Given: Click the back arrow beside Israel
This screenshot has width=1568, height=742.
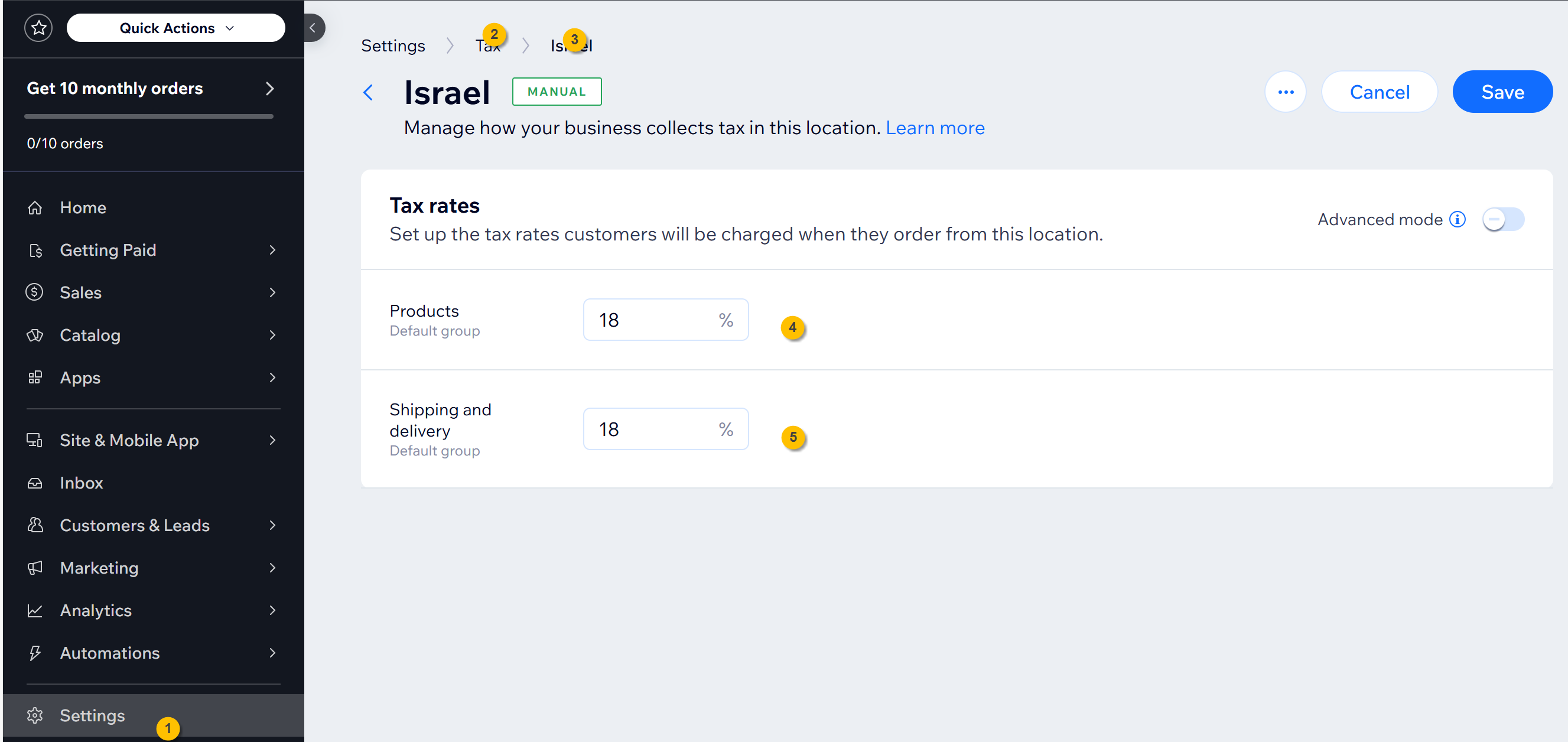Looking at the screenshot, I should point(367,93).
